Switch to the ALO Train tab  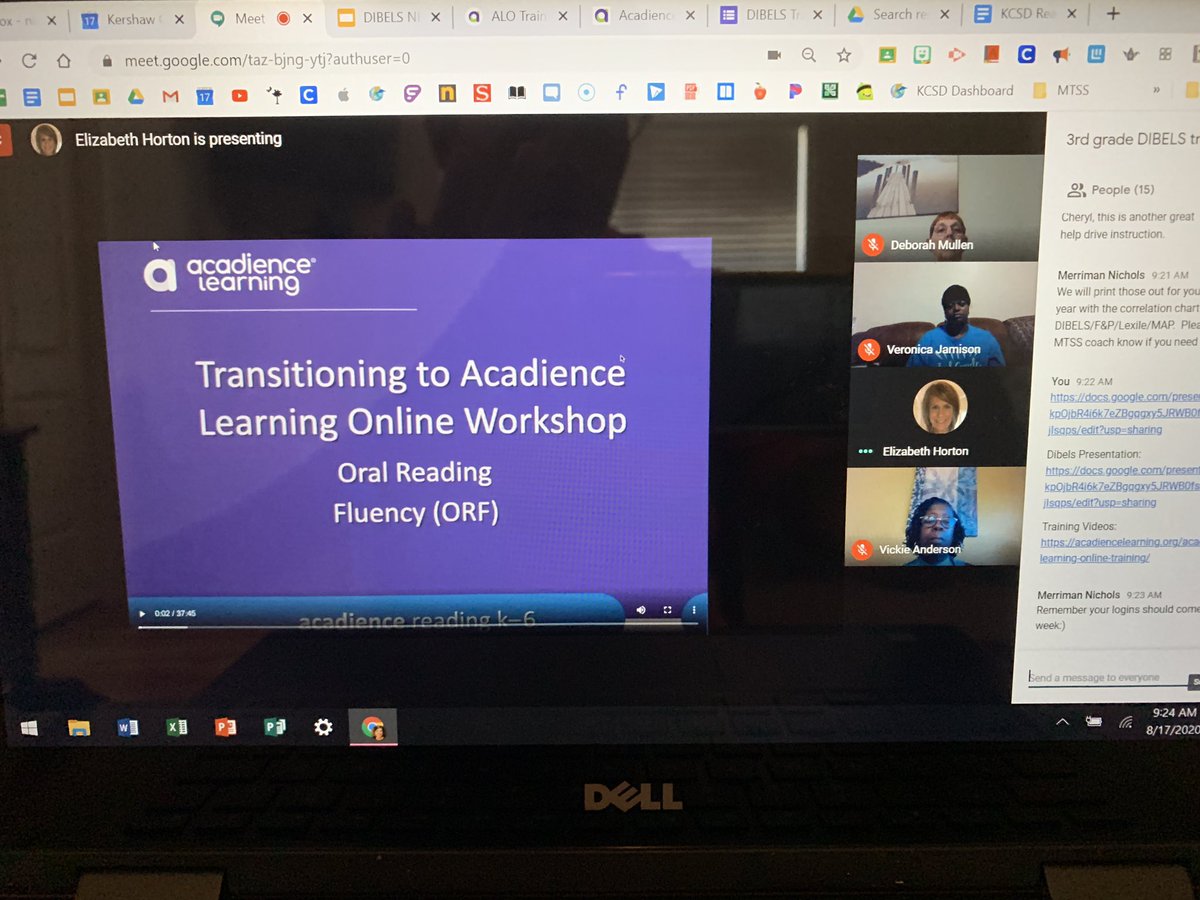tap(517, 15)
